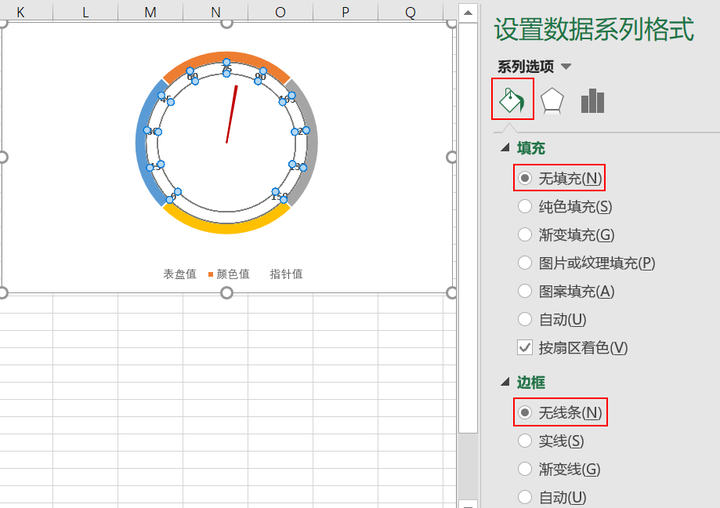Select the blue arc of the gauge chart
Image resolution: width=720 pixels, height=508 pixels.
[142, 142]
